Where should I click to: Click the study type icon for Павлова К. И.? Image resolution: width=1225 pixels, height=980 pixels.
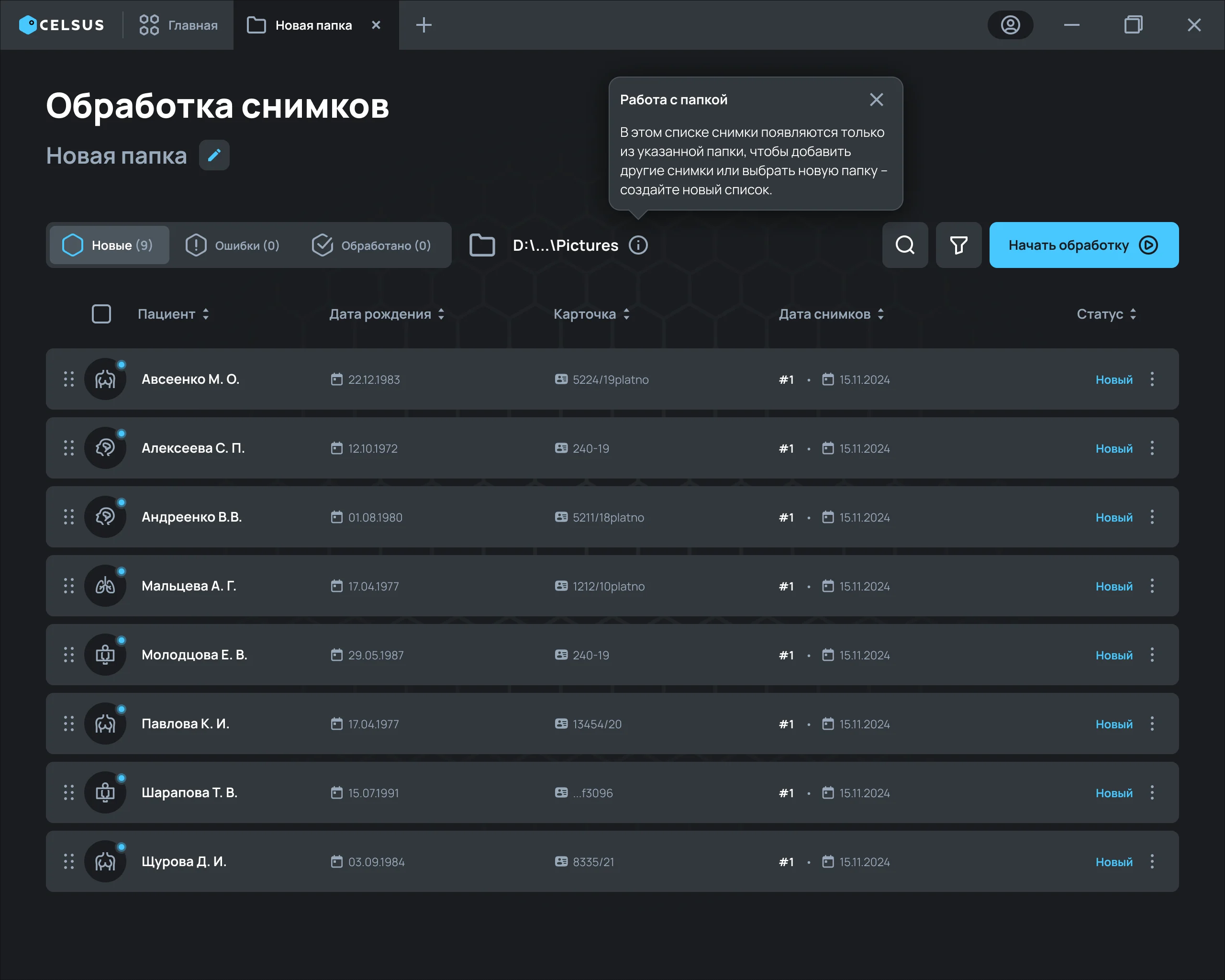(105, 723)
